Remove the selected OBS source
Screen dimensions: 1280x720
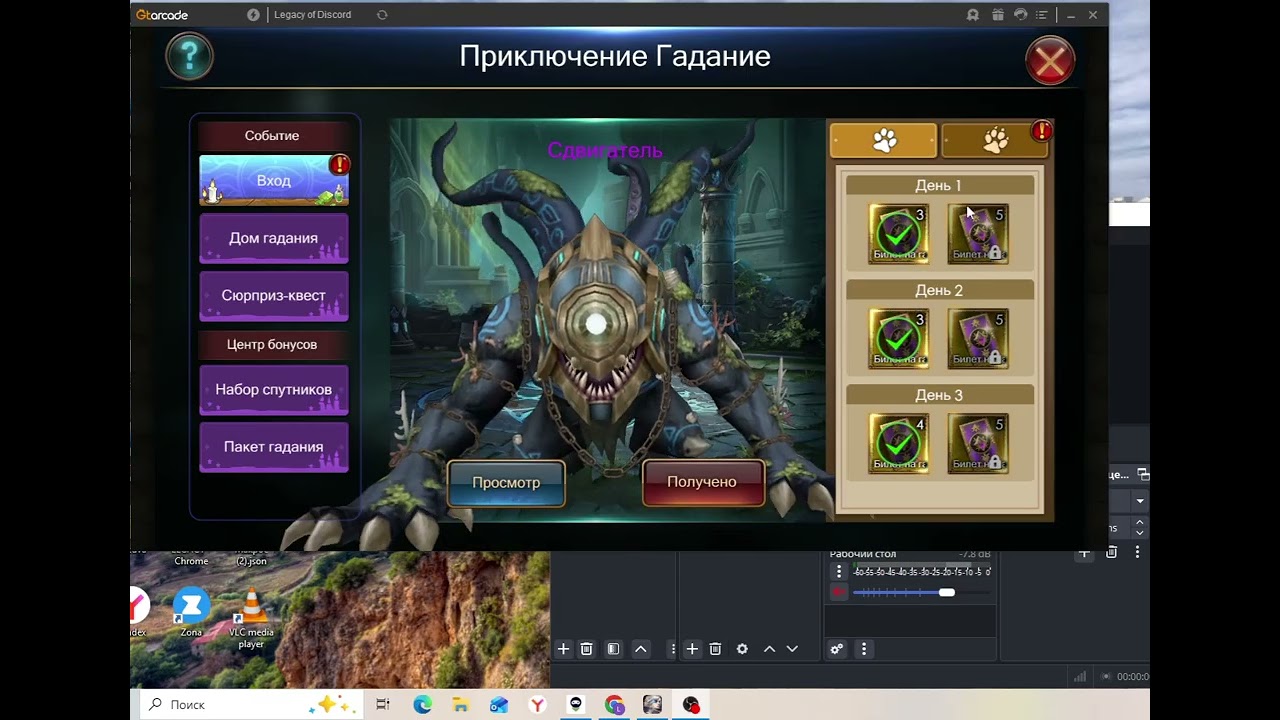(x=715, y=649)
